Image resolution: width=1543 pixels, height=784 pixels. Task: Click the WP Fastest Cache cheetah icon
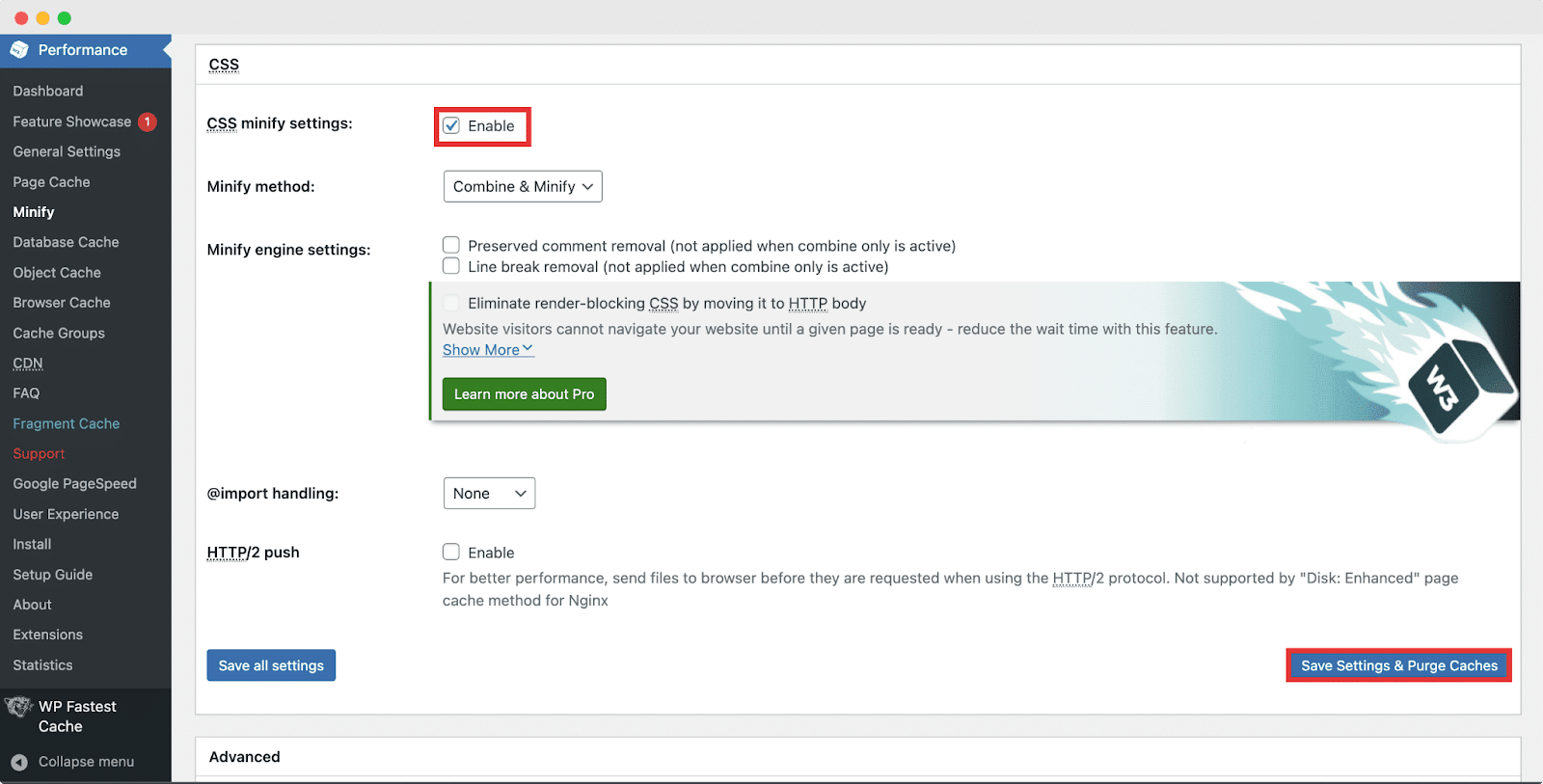(x=18, y=708)
